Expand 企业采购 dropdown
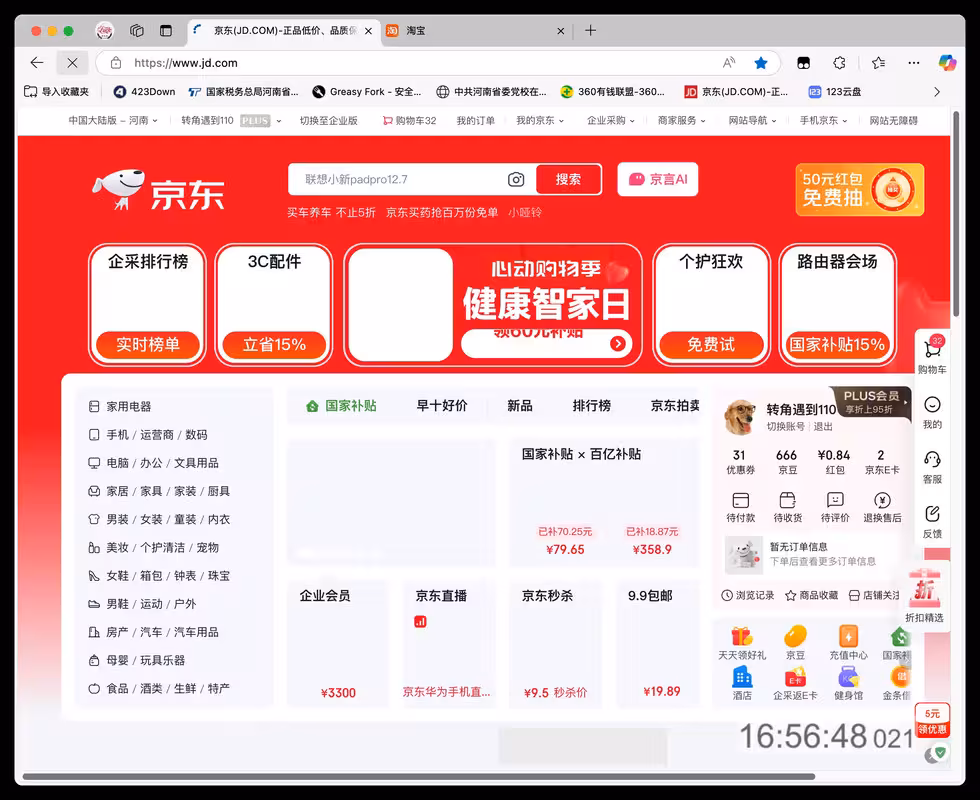The height and width of the screenshot is (800, 980). [611, 121]
